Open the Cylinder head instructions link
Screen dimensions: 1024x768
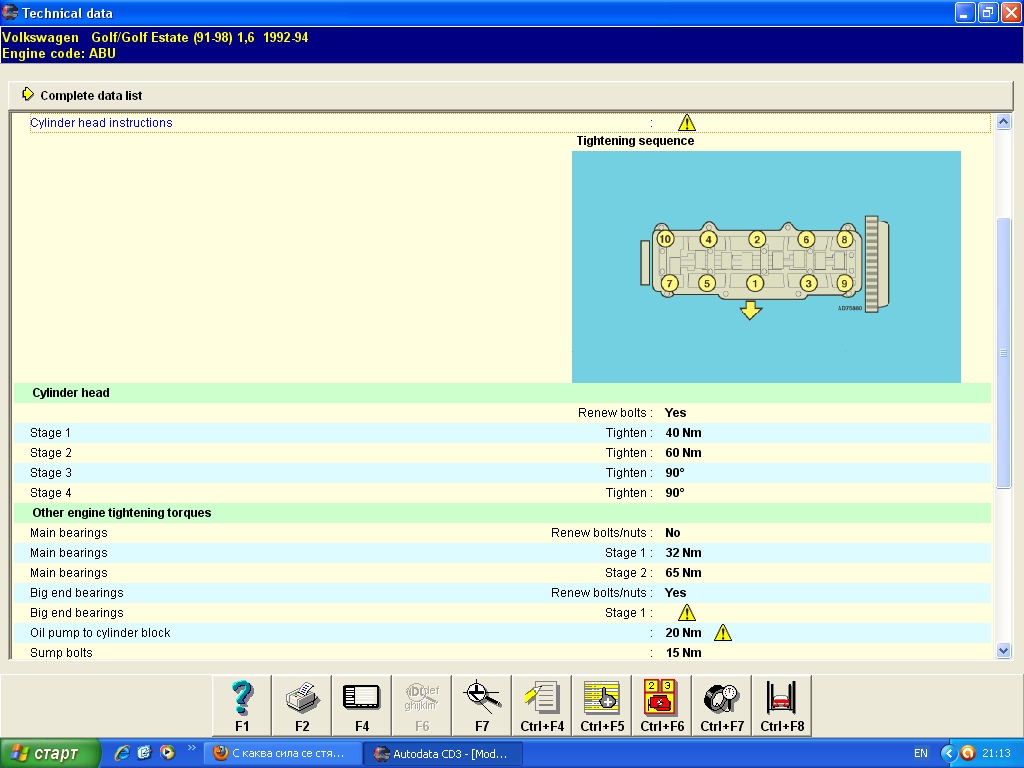click(x=101, y=123)
